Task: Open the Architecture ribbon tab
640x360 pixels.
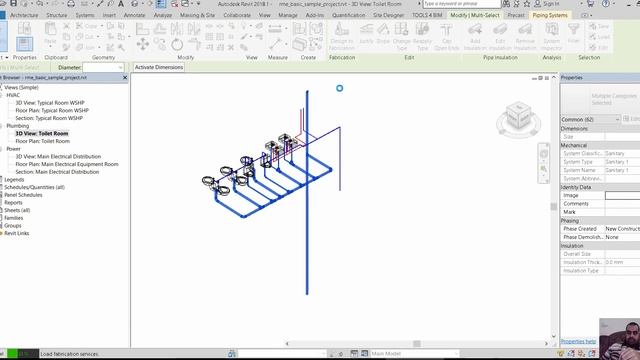Action: (24, 15)
